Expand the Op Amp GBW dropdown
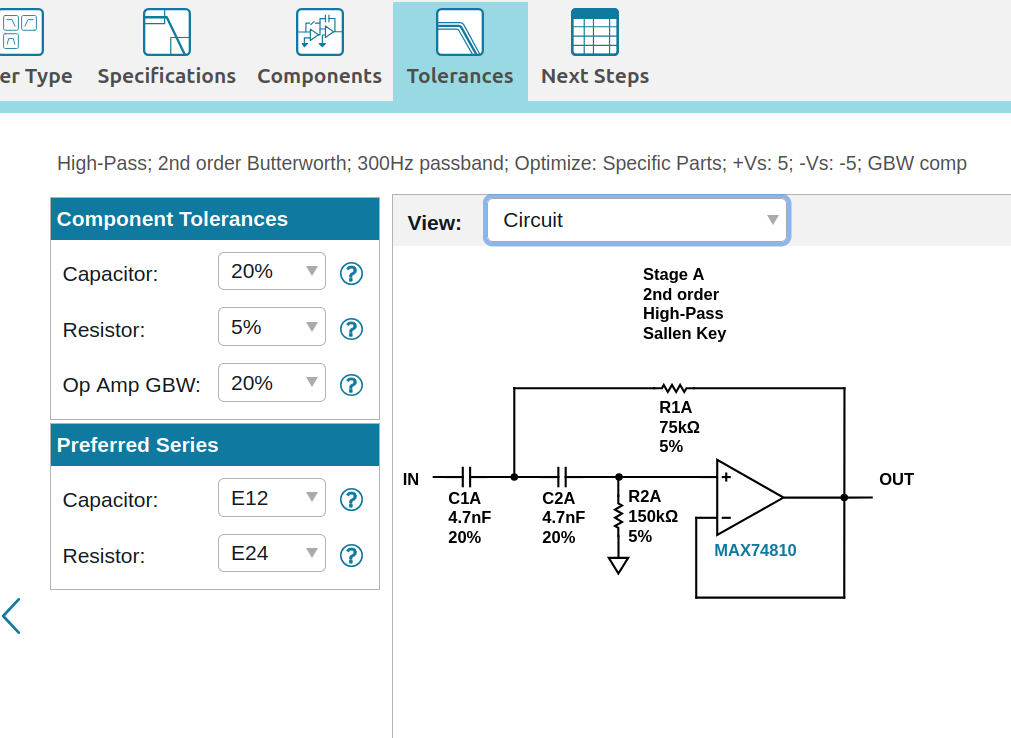The image size is (1011, 738). pos(271,383)
